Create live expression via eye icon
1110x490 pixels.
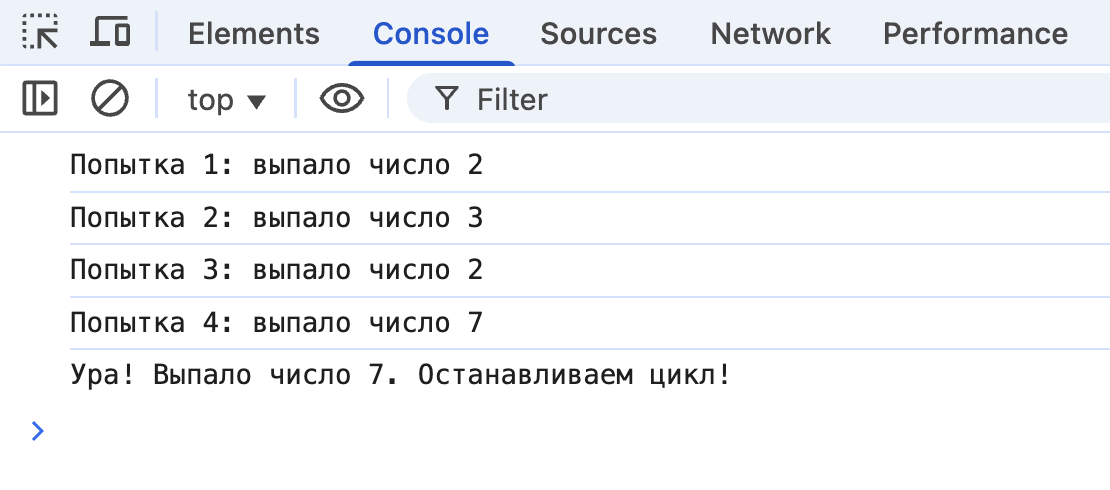point(341,98)
